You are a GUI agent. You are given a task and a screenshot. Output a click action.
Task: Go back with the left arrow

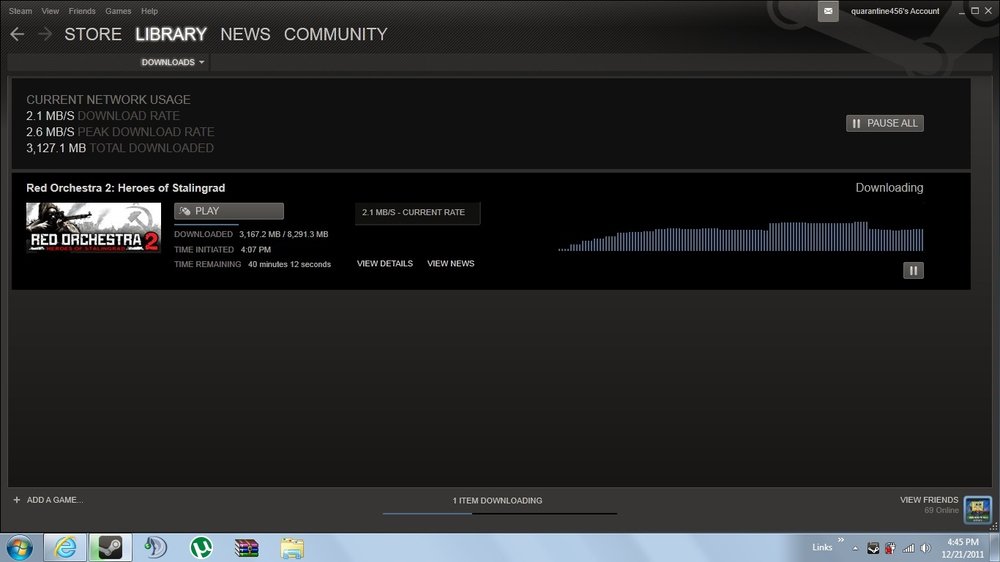coord(17,34)
